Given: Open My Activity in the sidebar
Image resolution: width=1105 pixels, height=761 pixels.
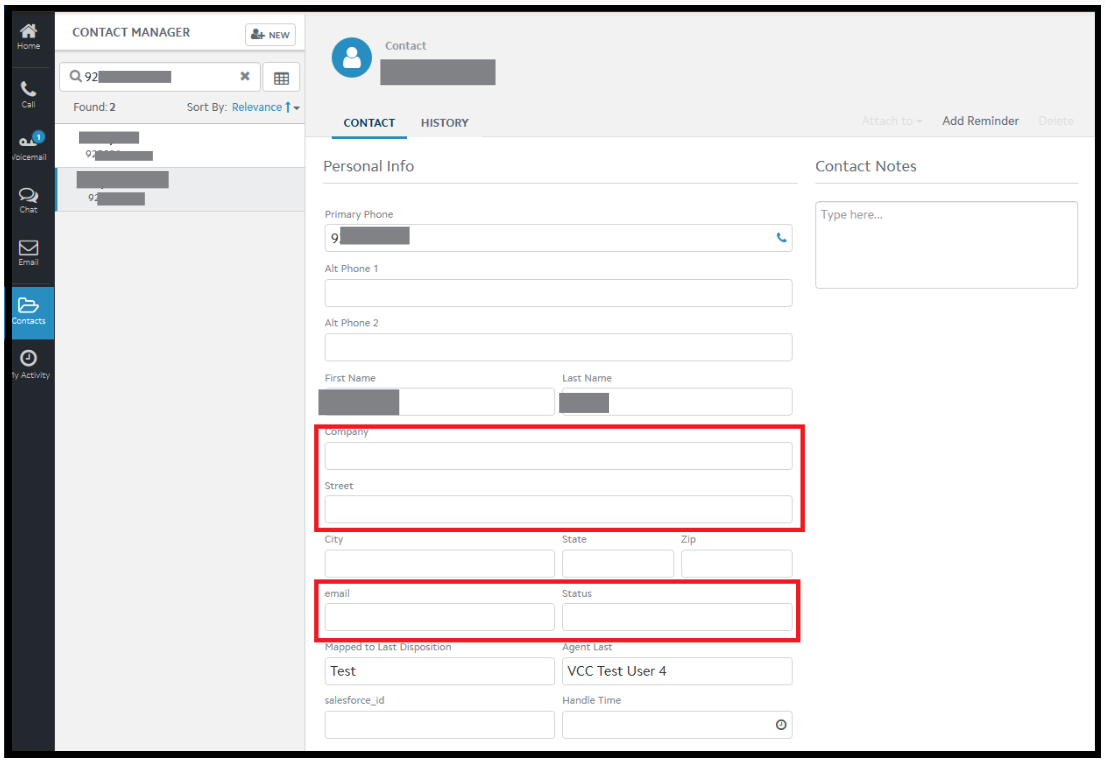Looking at the screenshot, I should pos(29,365).
